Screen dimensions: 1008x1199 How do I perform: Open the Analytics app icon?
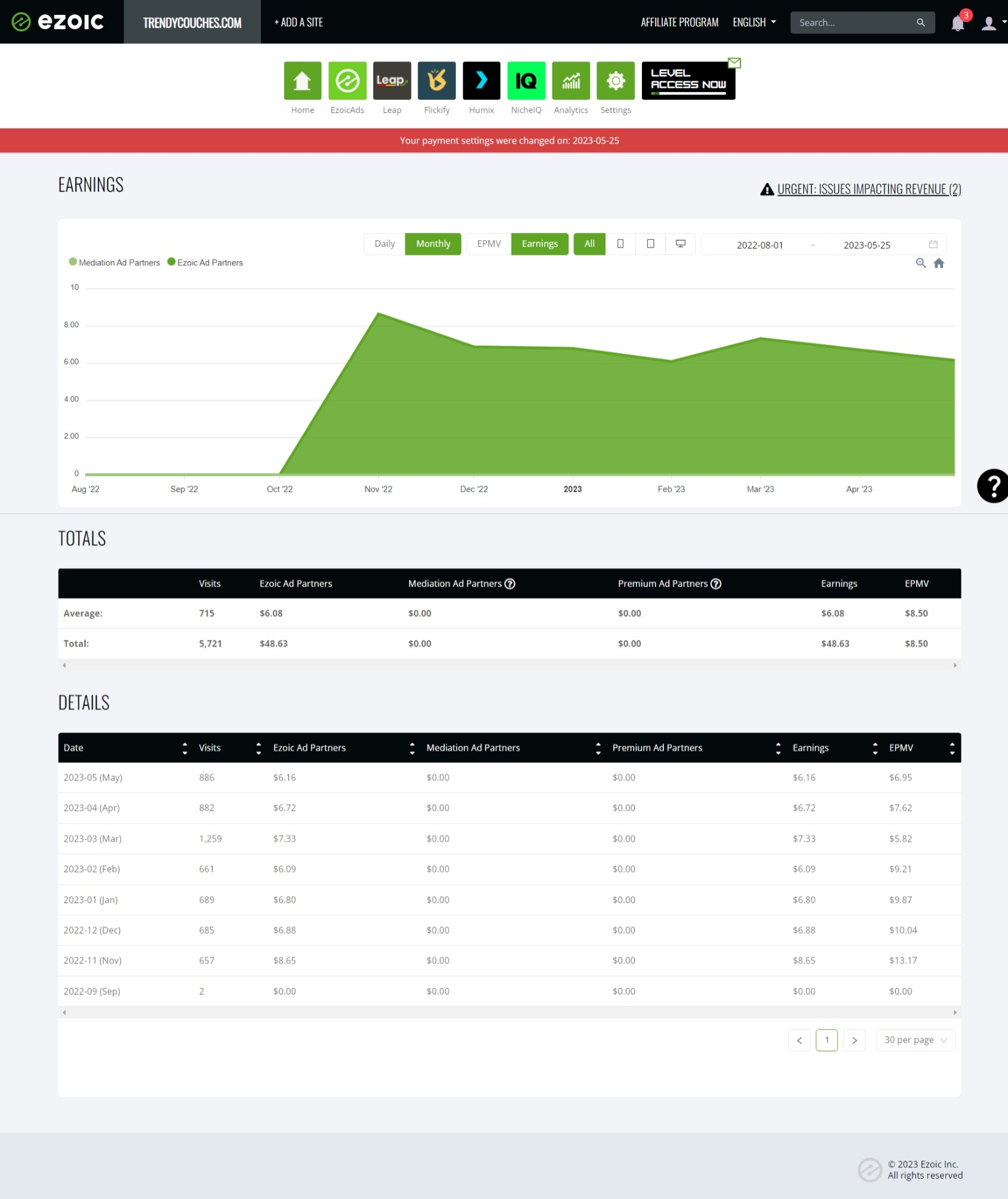(x=571, y=81)
